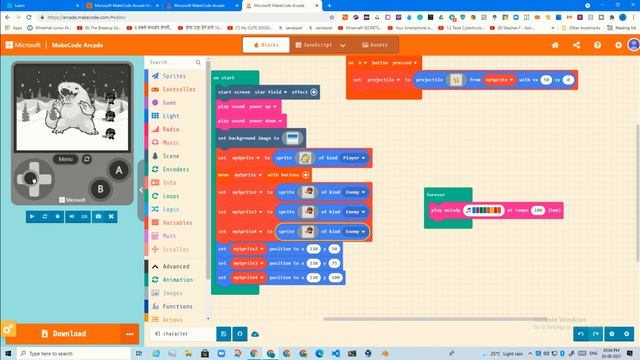Zoom out the blocks workspace
Screen dimensions: 640x360
[612, 334]
